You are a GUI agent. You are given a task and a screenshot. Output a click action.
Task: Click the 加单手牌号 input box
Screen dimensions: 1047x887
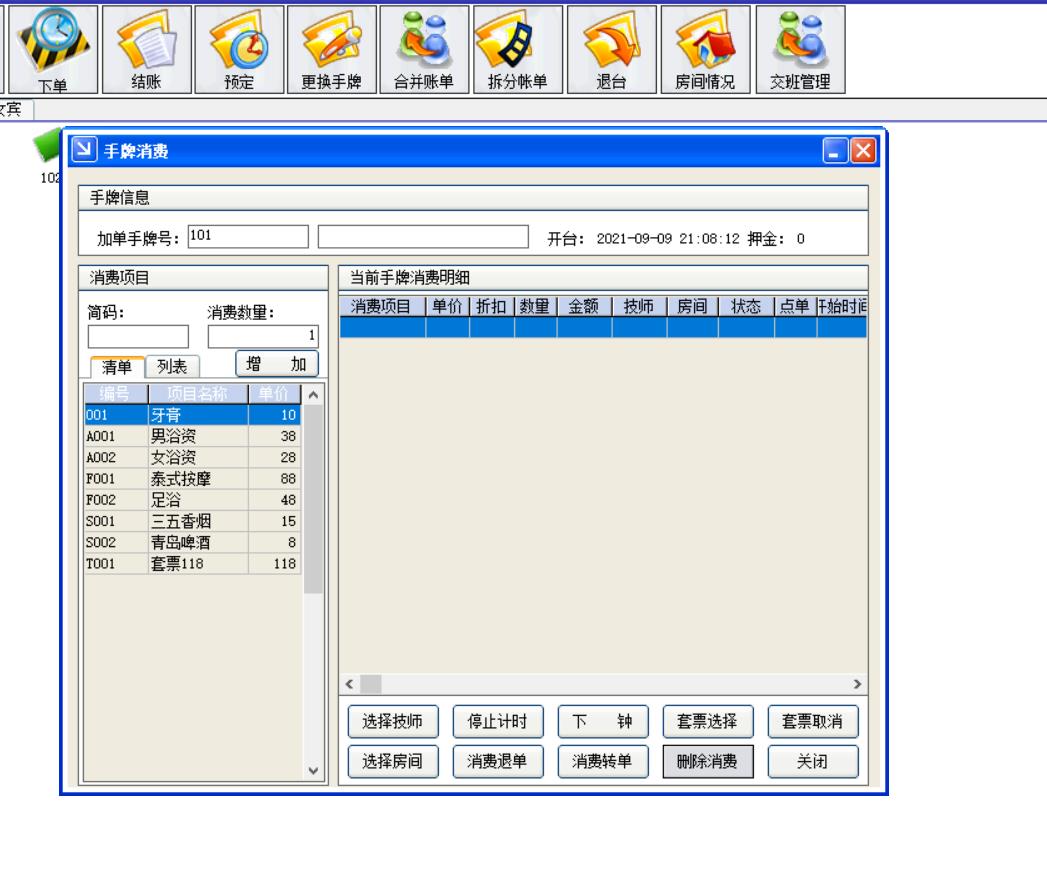[x=248, y=236]
